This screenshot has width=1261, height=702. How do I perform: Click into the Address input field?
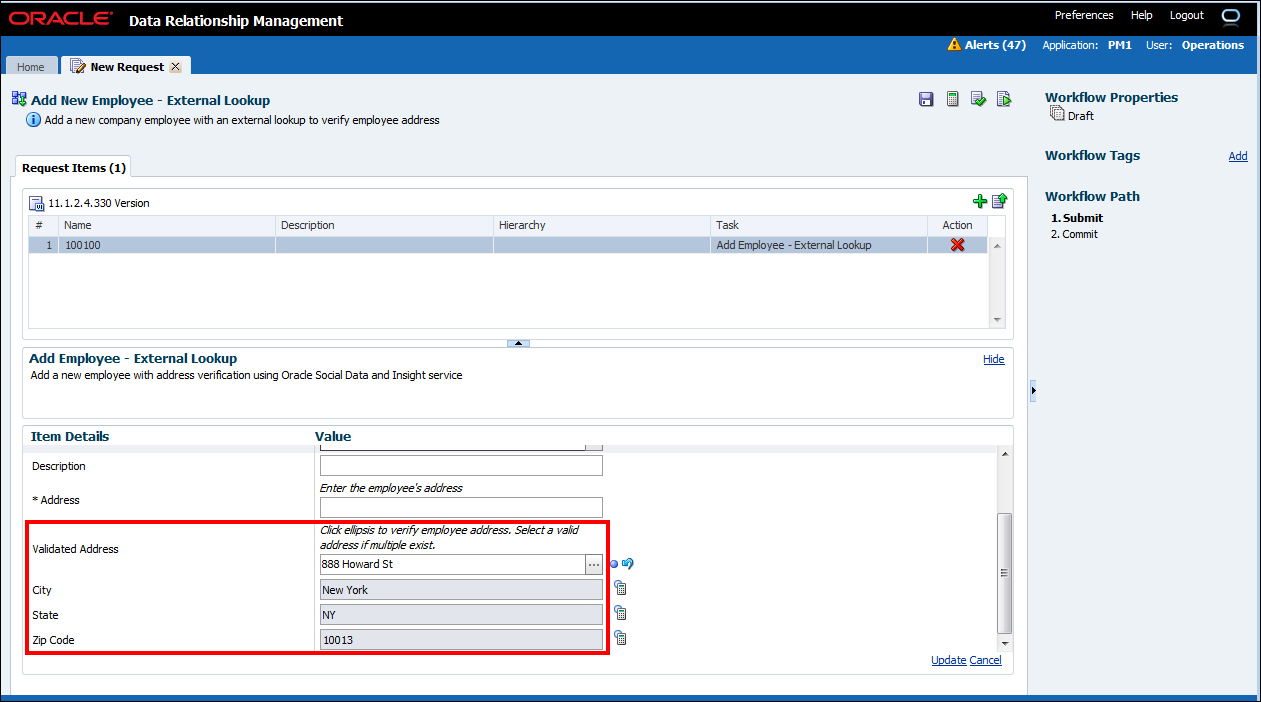[461, 507]
